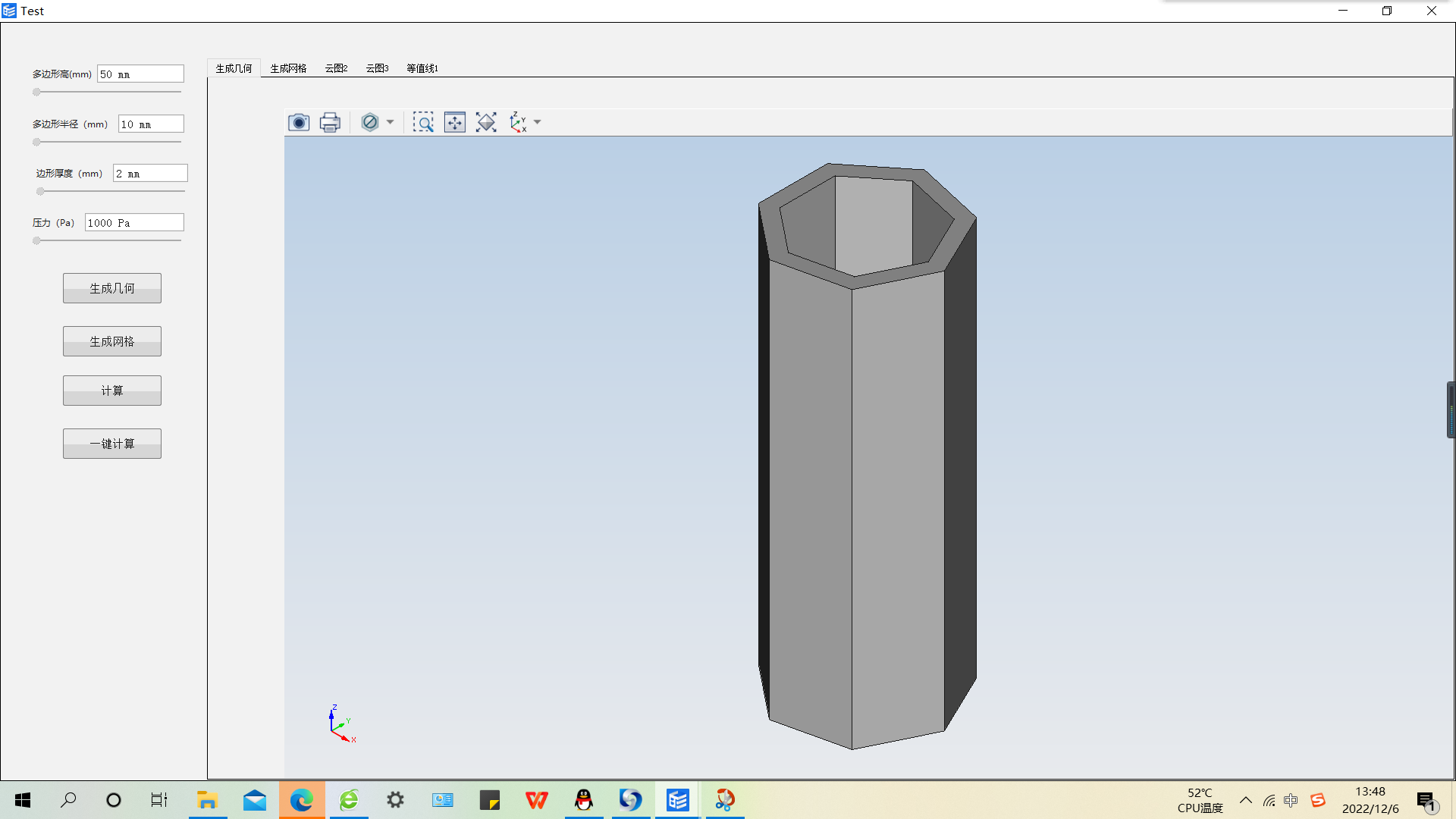This screenshot has width=1456, height=819.
Task: Click the Test app icon on taskbar
Action: pyautogui.click(x=678, y=800)
